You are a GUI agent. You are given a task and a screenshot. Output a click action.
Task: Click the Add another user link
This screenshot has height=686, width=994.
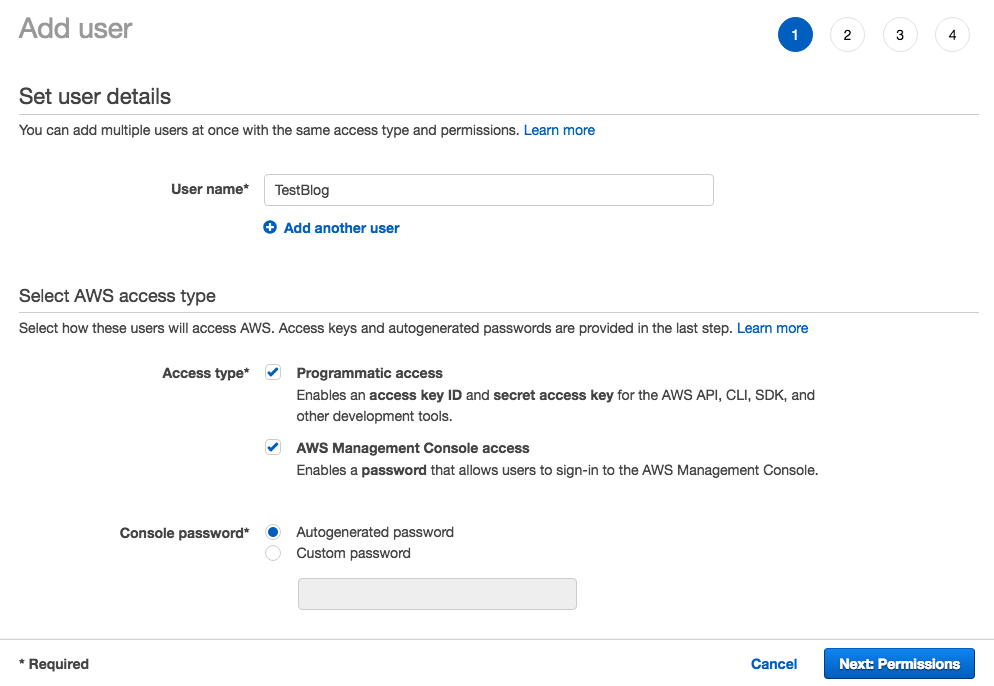click(341, 228)
